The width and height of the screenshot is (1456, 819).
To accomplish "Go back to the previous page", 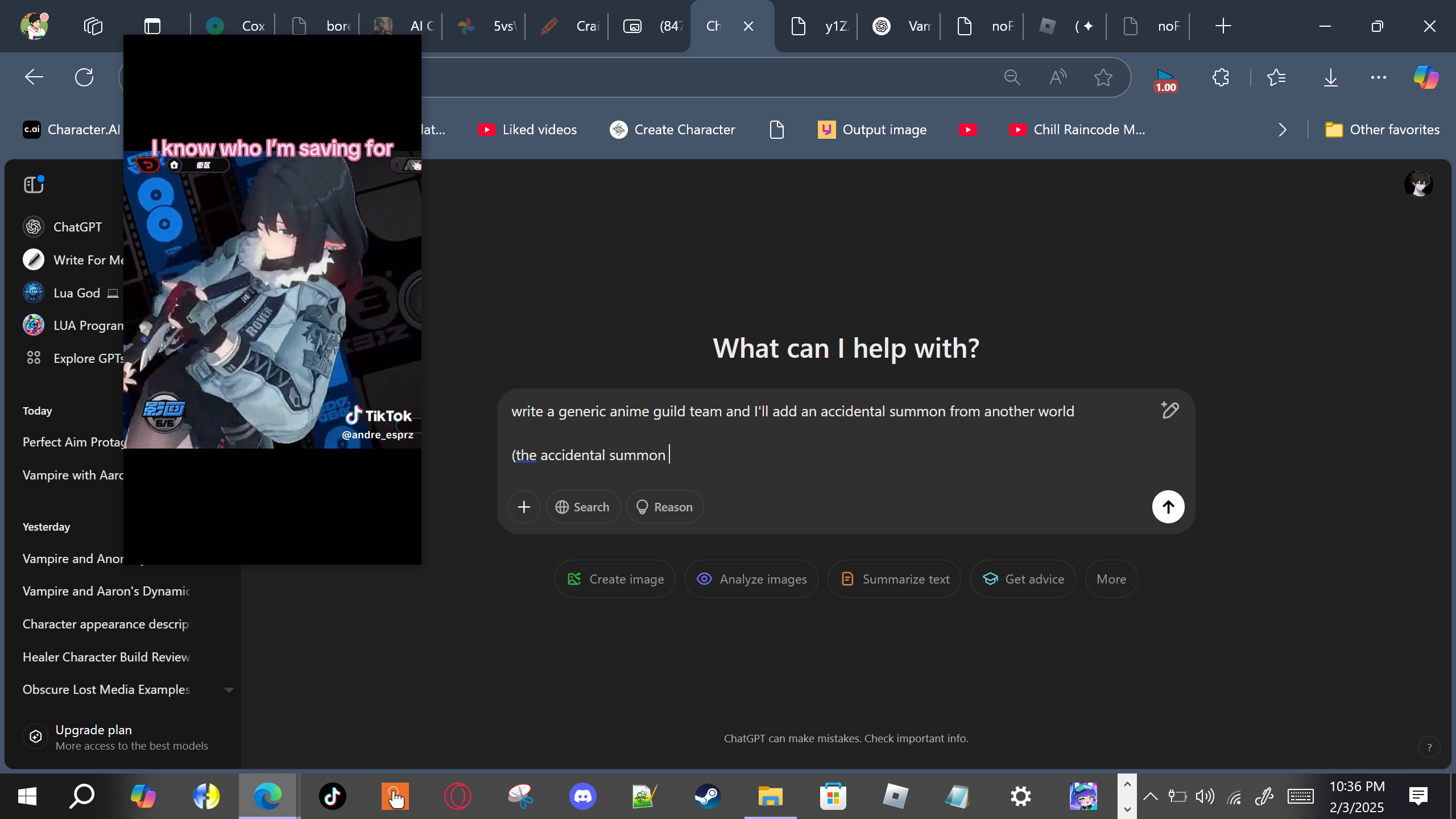I will pyautogui.click(x=34, y=77).
